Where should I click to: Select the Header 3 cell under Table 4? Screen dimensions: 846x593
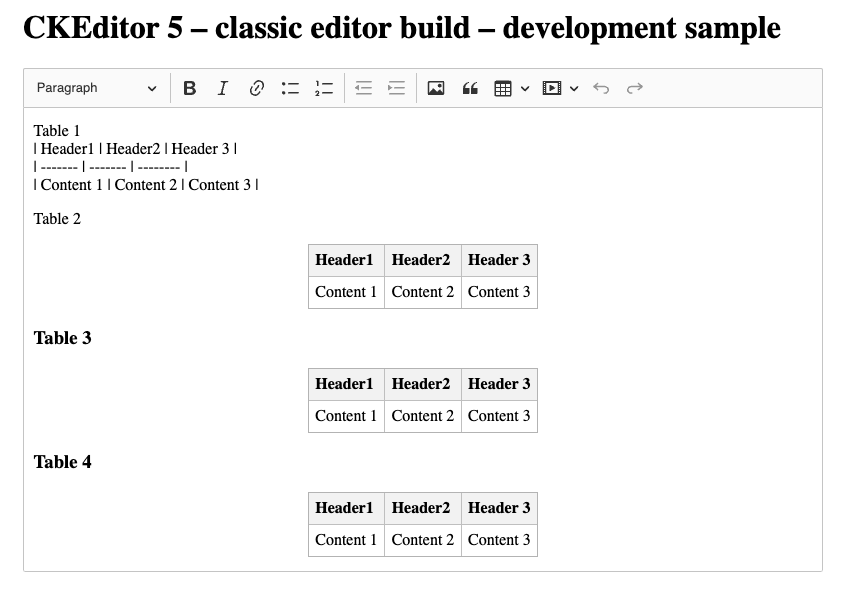499,508
